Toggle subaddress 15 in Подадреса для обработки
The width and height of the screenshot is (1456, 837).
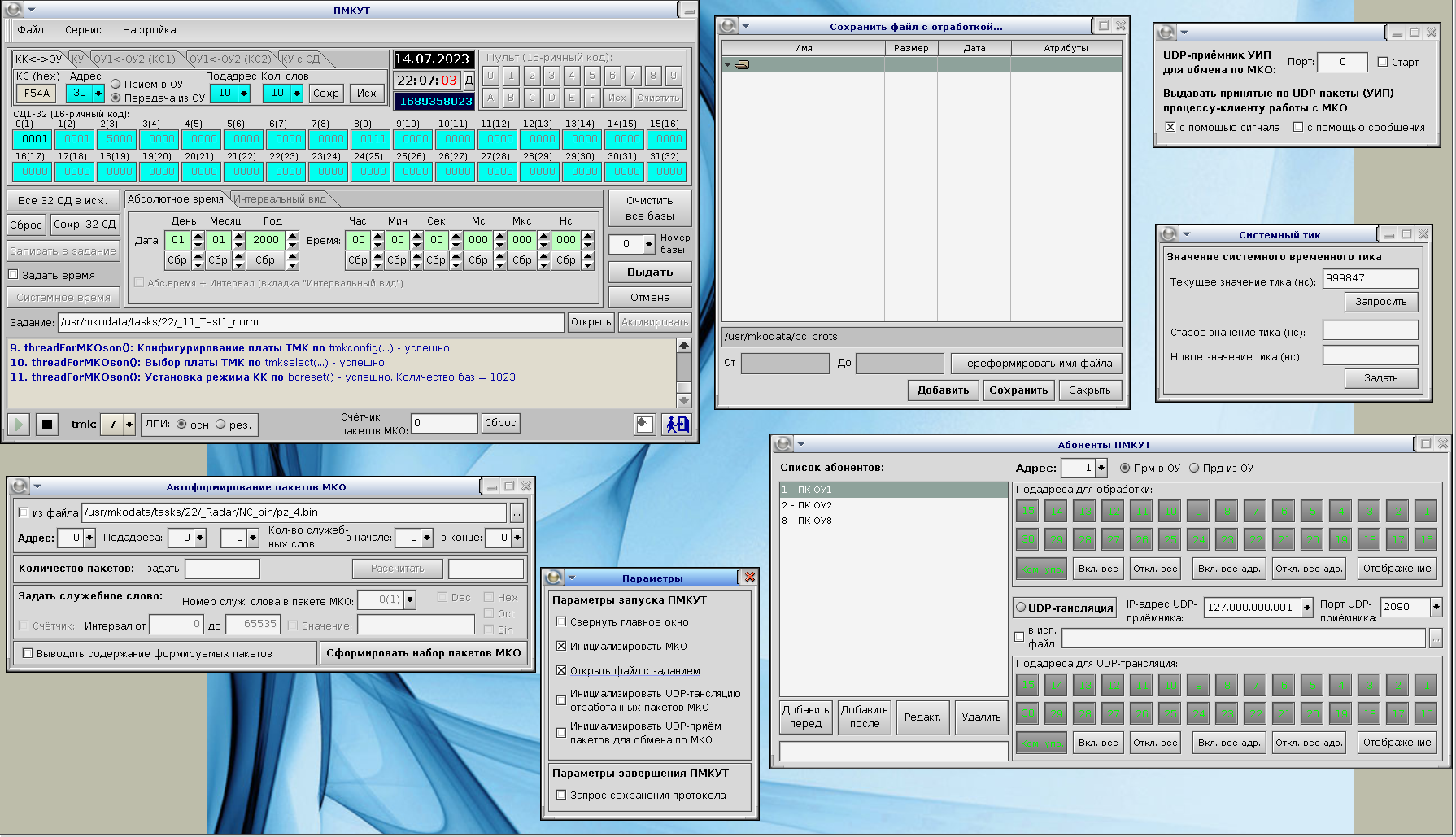pyautogui.click(x=1027, y=511)
